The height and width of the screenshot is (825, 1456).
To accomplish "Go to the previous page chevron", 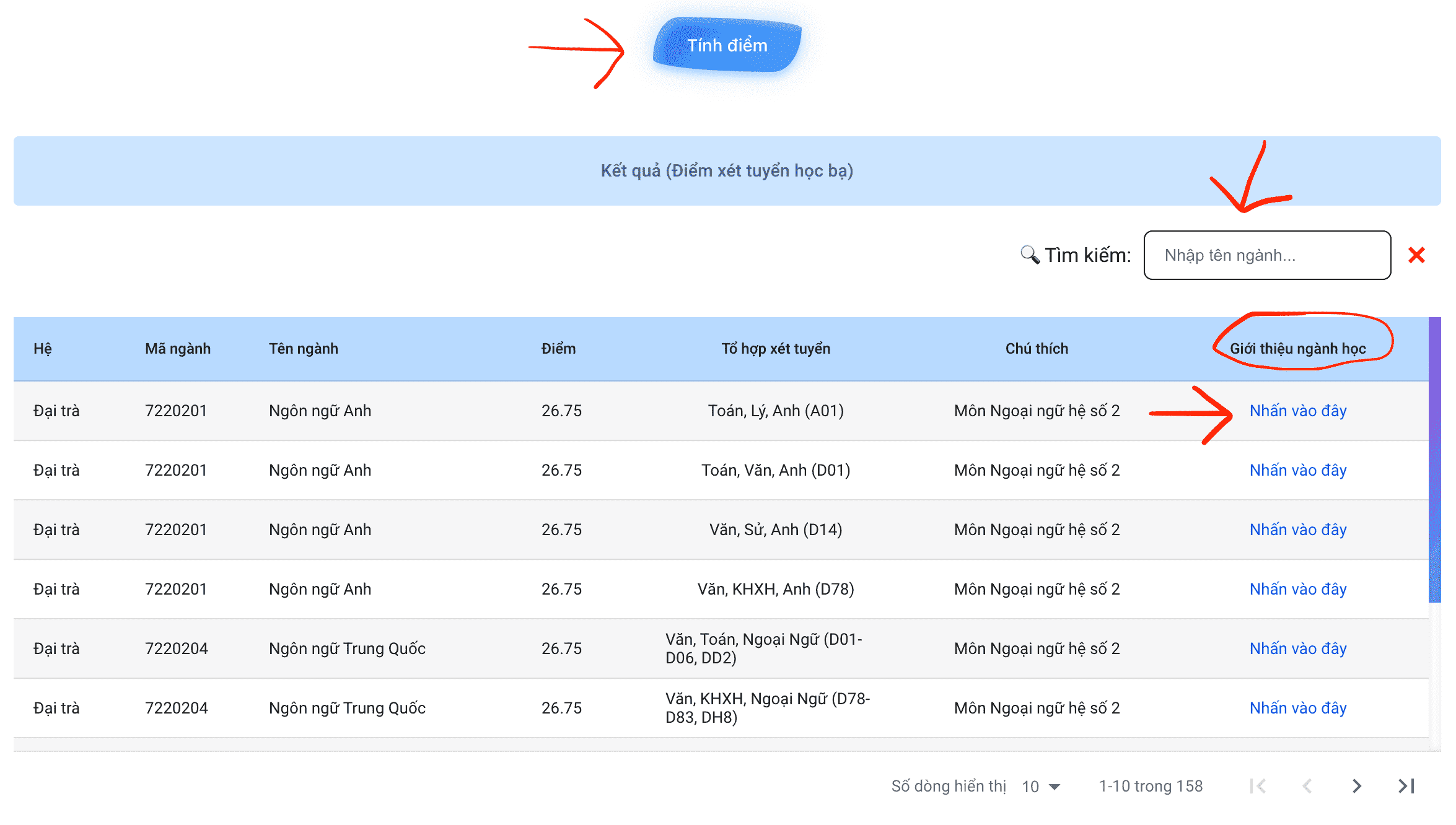I will [x=1307, y=786].
